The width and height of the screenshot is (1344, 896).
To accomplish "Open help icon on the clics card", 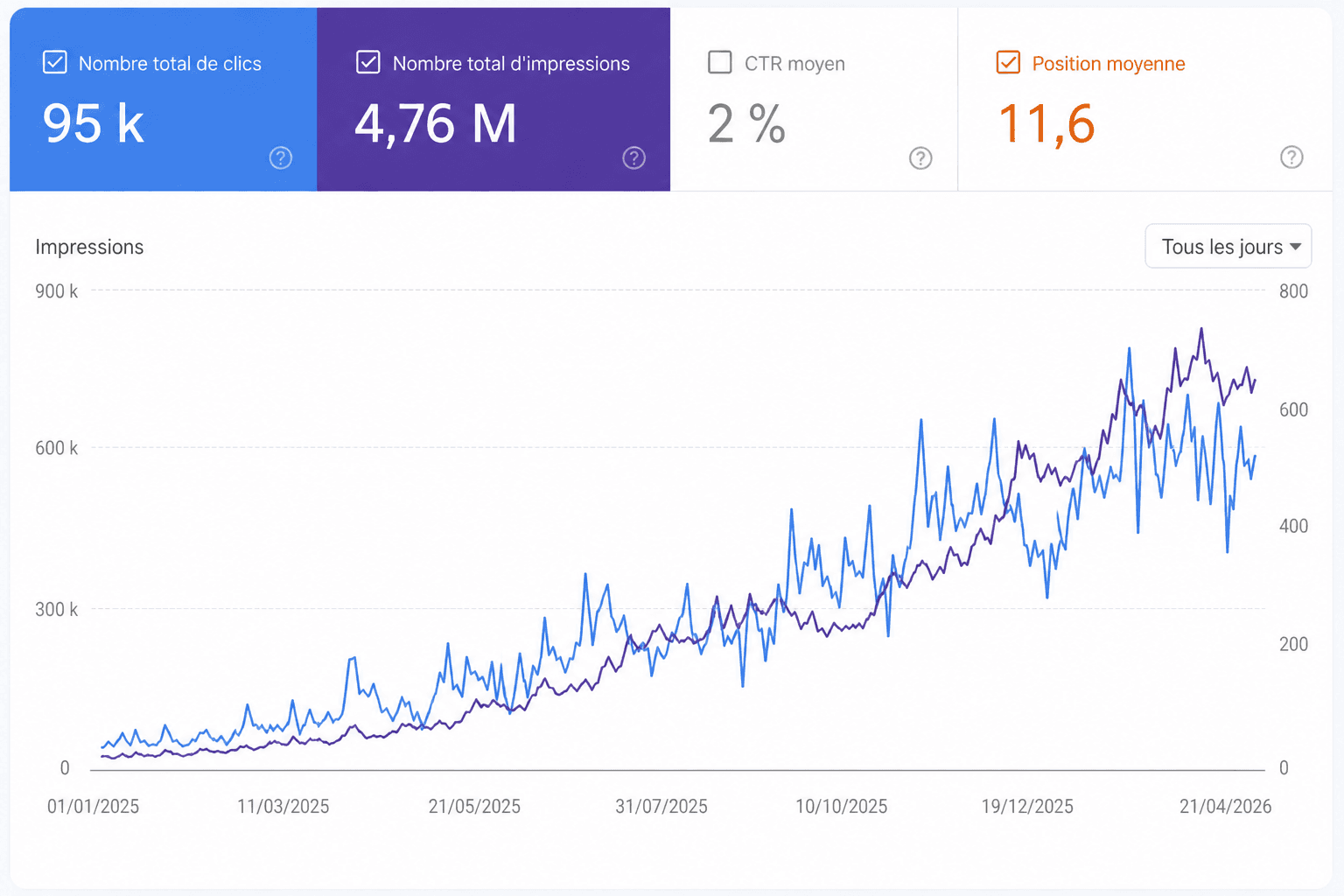I will pos(280,157).
